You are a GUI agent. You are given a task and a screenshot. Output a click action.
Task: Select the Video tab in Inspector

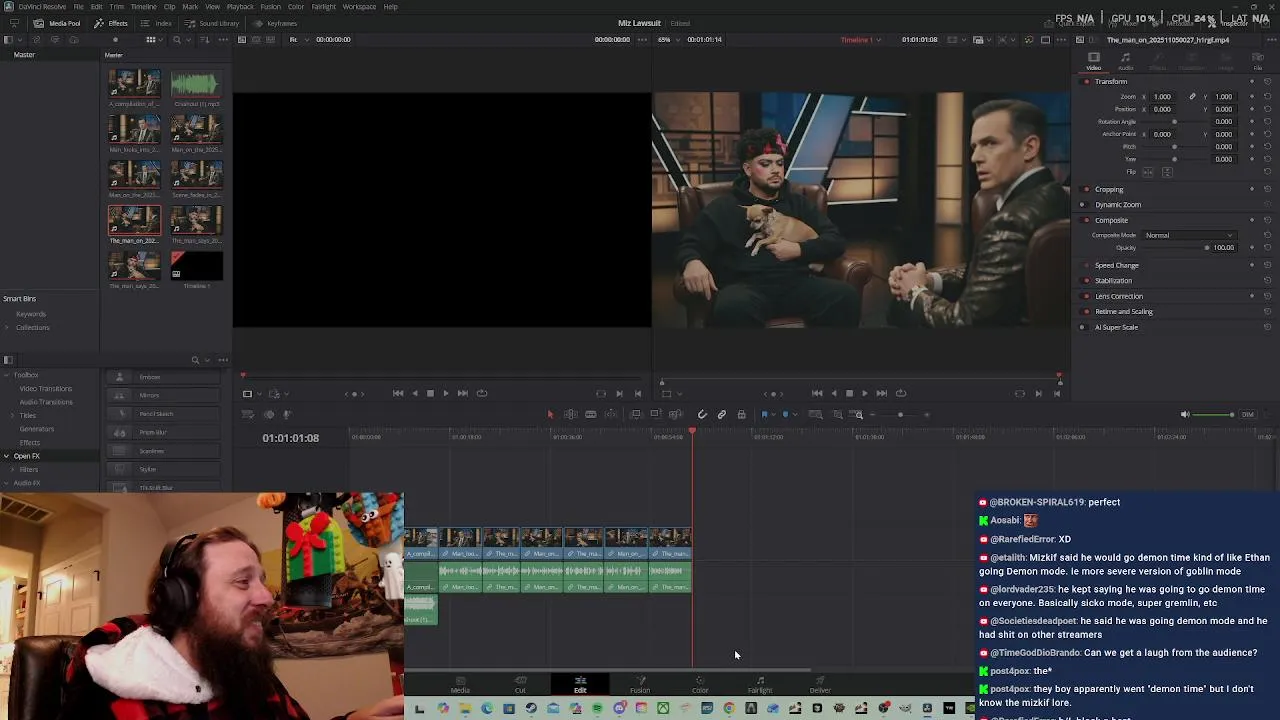coord(1094,62)
